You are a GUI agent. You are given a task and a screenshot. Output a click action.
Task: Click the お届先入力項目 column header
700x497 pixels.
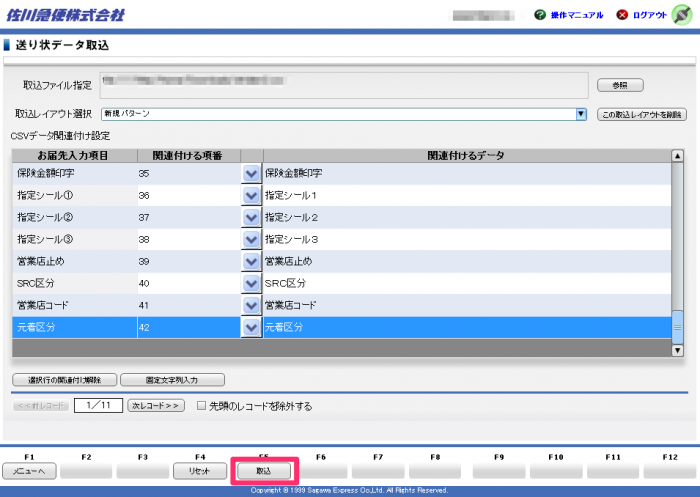(74, 156)
